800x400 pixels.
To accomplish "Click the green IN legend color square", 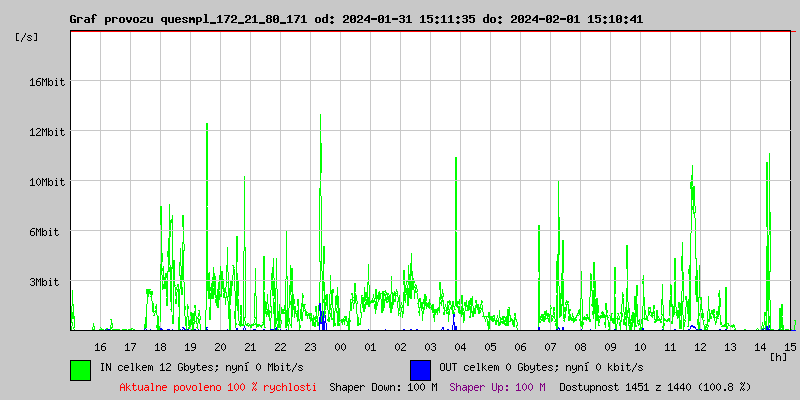I will (x=80, y=369).
